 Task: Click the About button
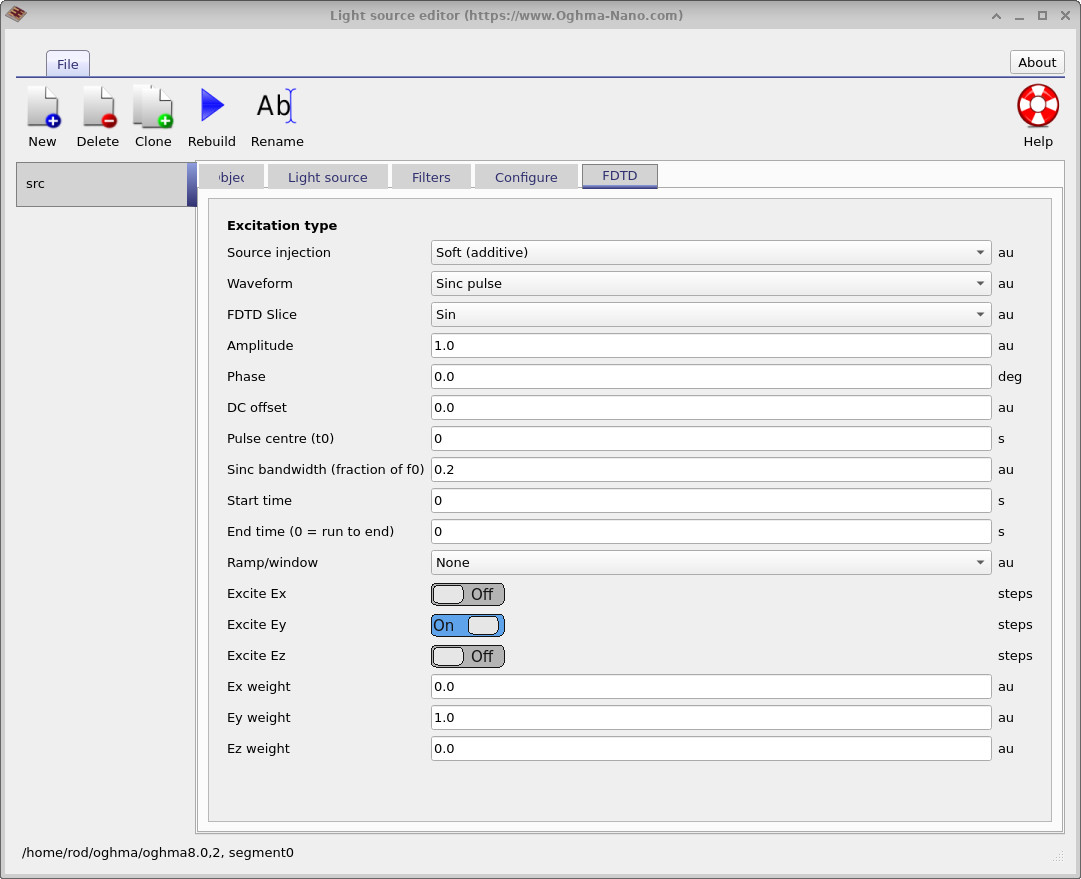1036,62
